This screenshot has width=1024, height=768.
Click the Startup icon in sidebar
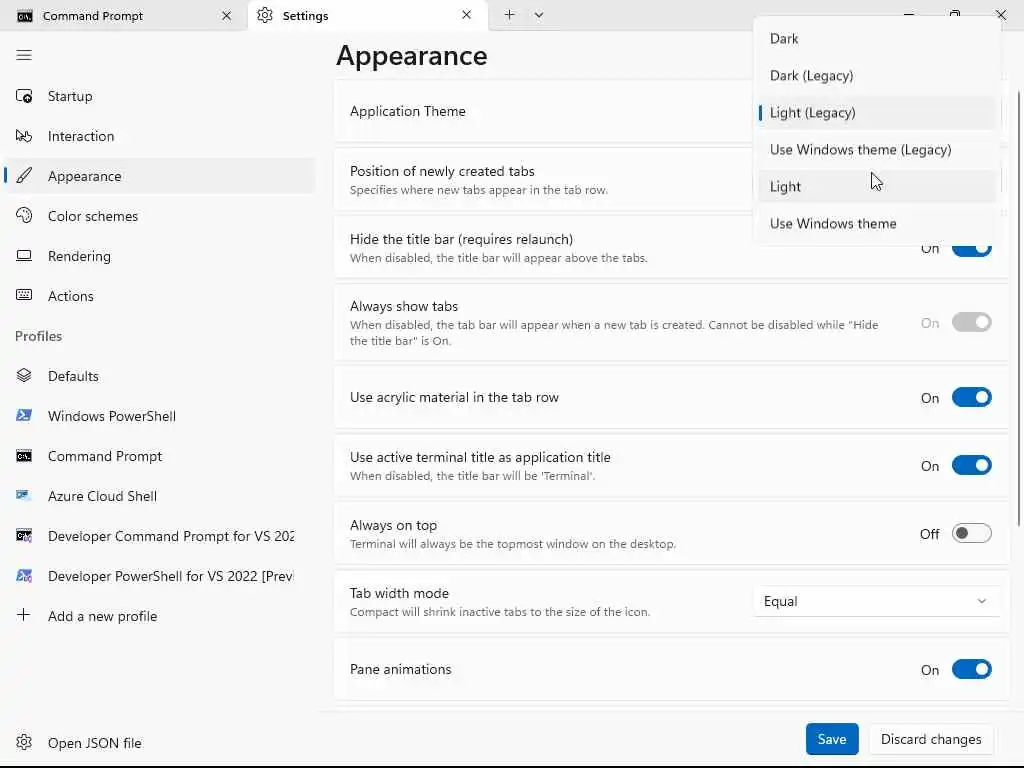tap(24, 96)
